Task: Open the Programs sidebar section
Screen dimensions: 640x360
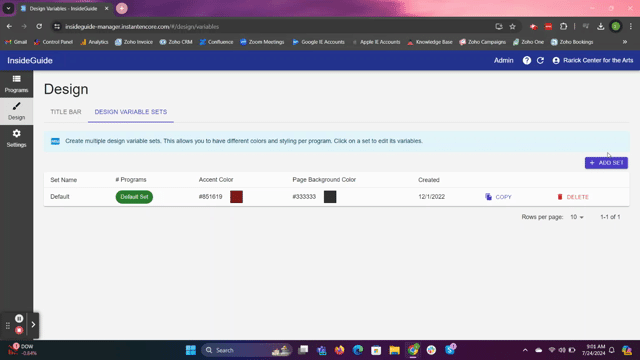Action: pos(16,84)
